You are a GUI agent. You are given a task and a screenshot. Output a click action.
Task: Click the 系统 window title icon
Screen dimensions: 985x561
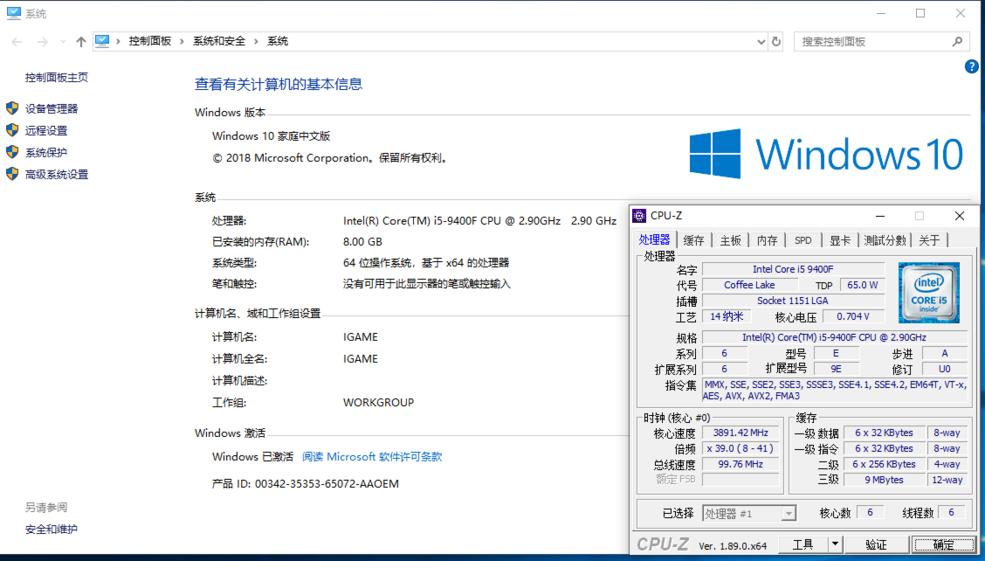coord(13,13)
